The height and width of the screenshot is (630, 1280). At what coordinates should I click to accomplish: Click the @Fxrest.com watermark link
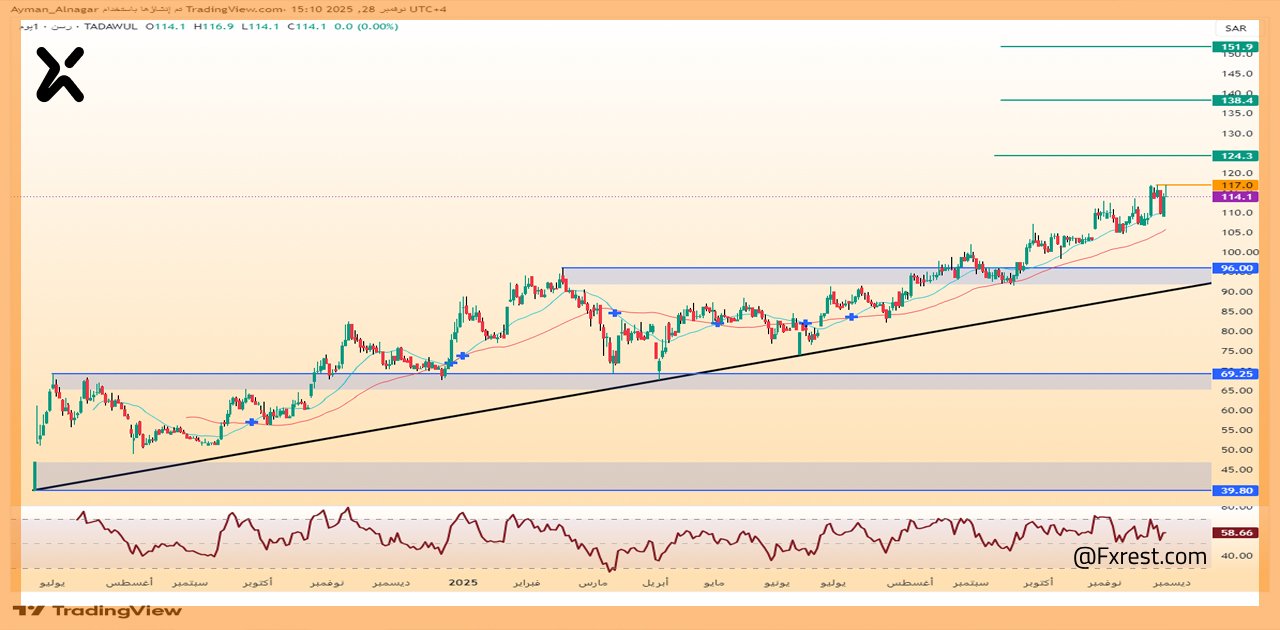tap(1139, 556)
